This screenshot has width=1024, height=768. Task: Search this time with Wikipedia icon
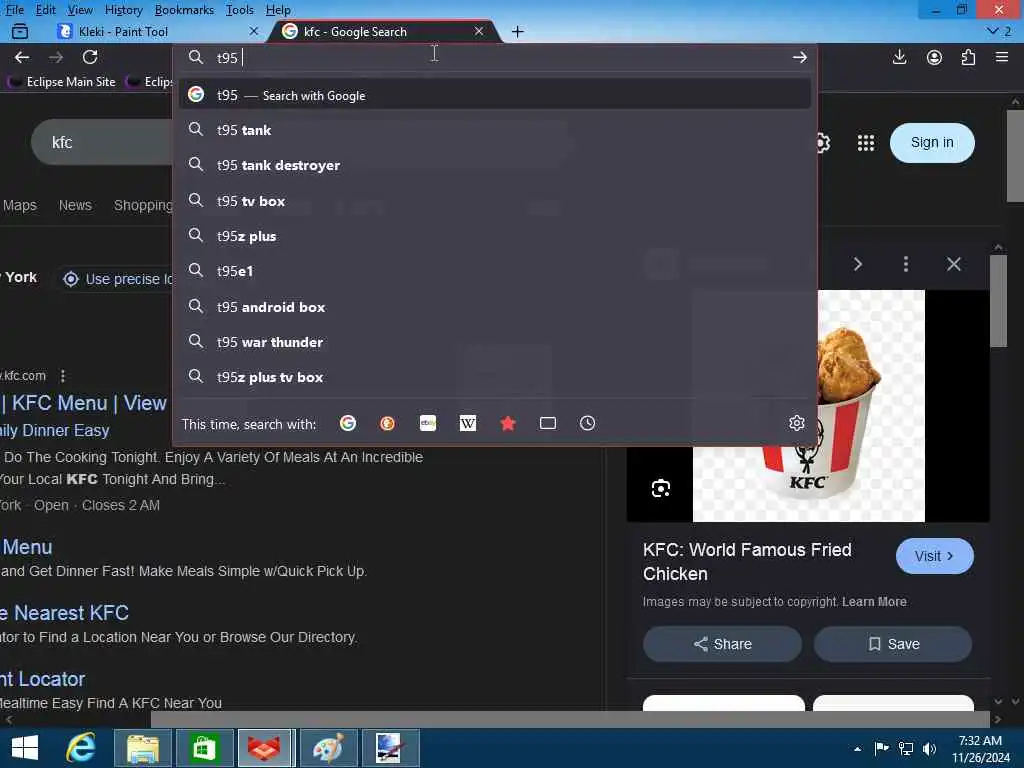[468, 423]
